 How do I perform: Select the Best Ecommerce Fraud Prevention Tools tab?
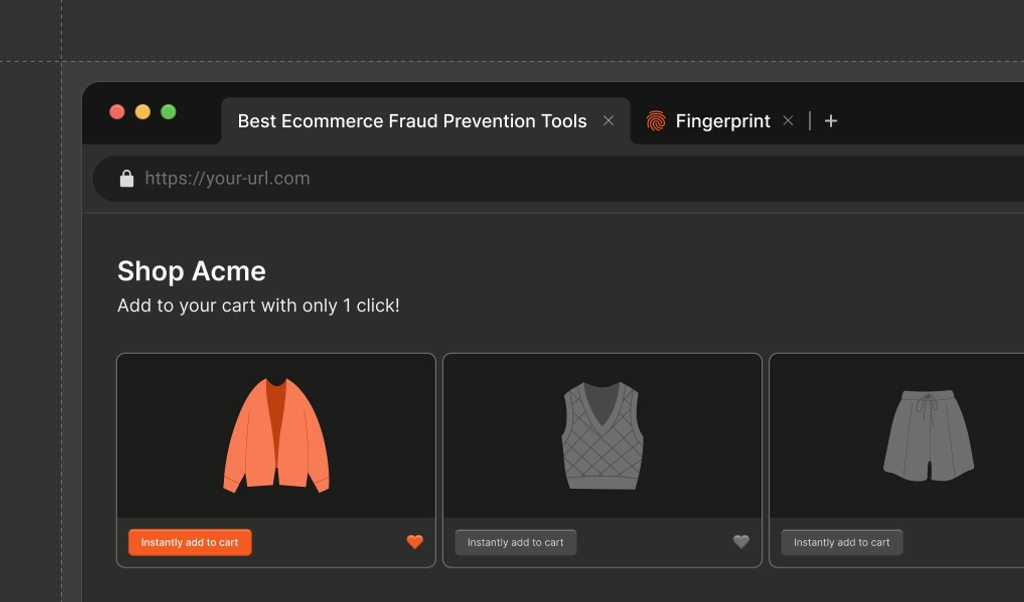pyautogui.click(x=412, y=120)
